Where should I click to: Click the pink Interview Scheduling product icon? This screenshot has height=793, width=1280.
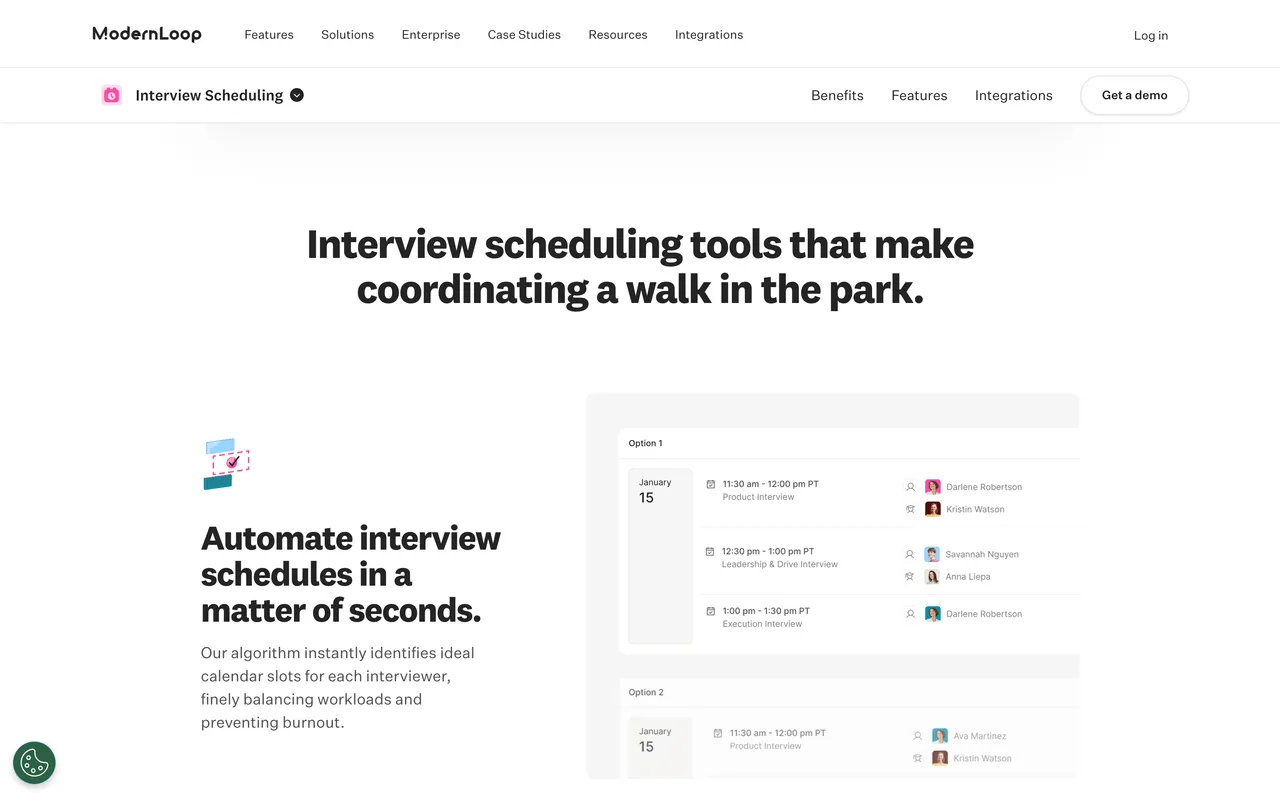click(111, 94)
